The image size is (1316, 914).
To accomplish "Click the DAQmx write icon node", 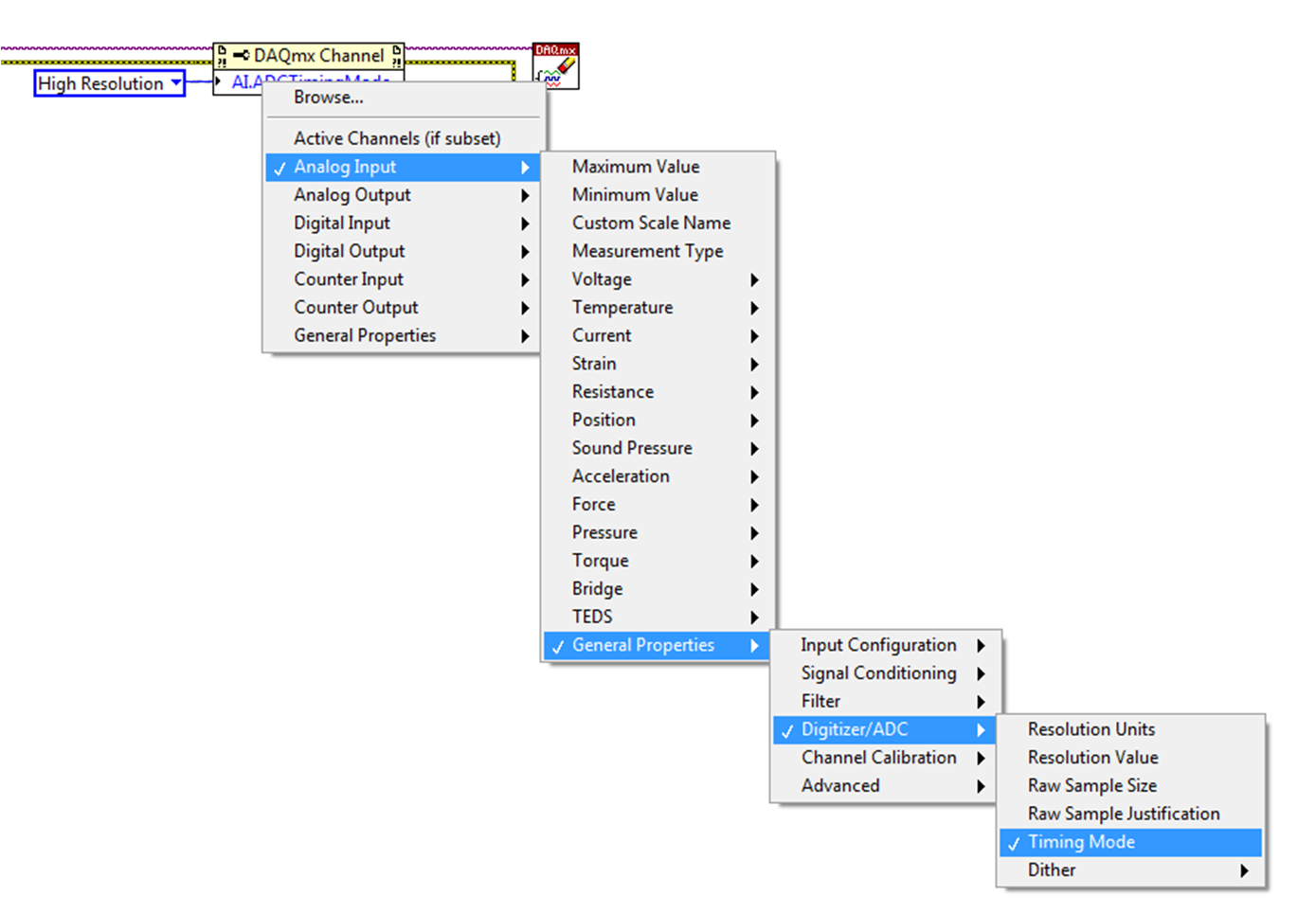I will tap(556, 66).
